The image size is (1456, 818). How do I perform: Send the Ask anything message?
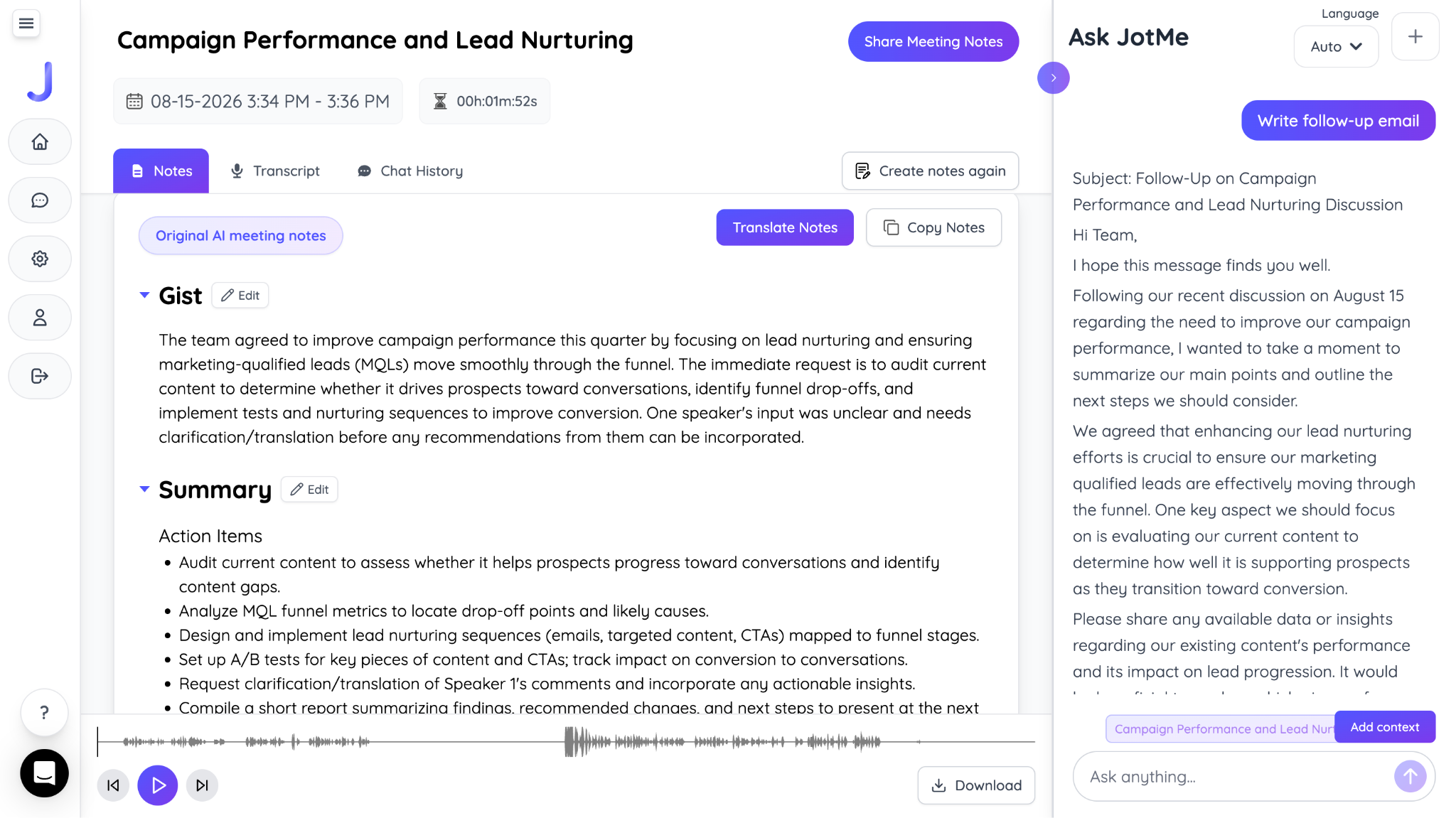point(1410,777)
